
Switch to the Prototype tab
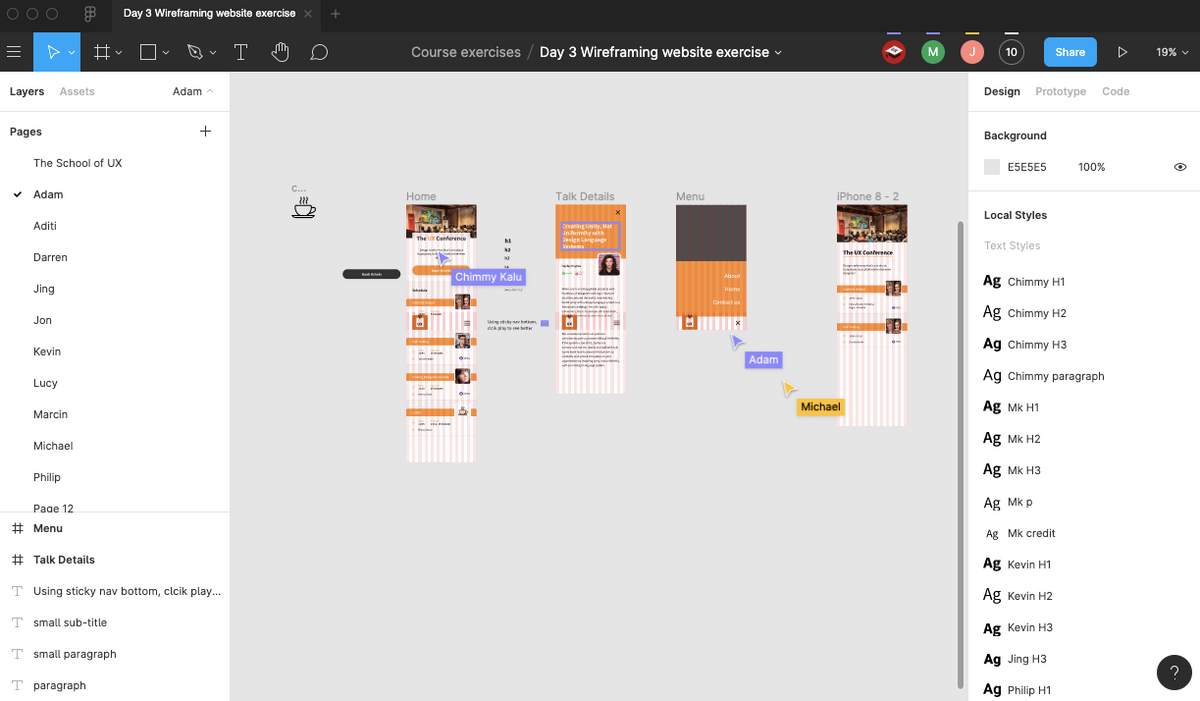1060,90
